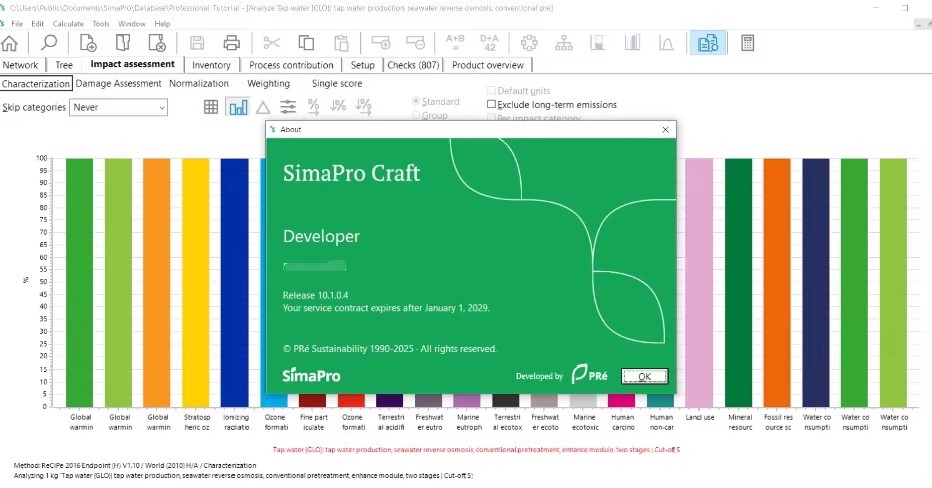Image resolution: width=932 pixels, height=488 pixels.
Task: Close the About dialog with X
Action: click(665, 129)
